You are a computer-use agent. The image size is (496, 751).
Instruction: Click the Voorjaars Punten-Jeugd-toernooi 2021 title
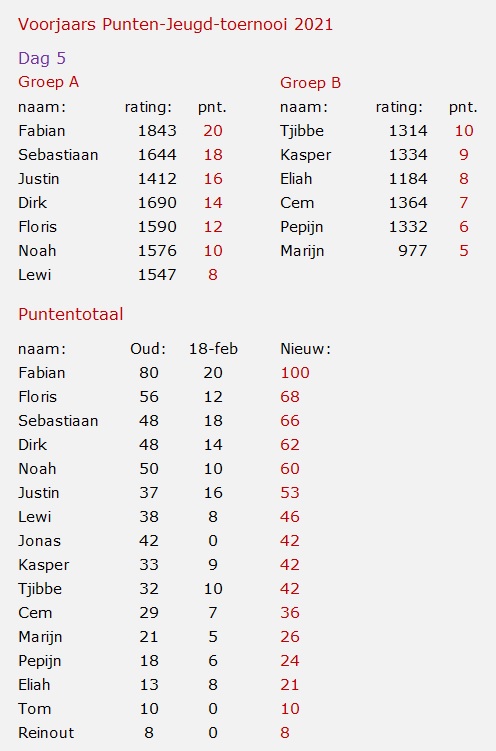click(175, 24)
